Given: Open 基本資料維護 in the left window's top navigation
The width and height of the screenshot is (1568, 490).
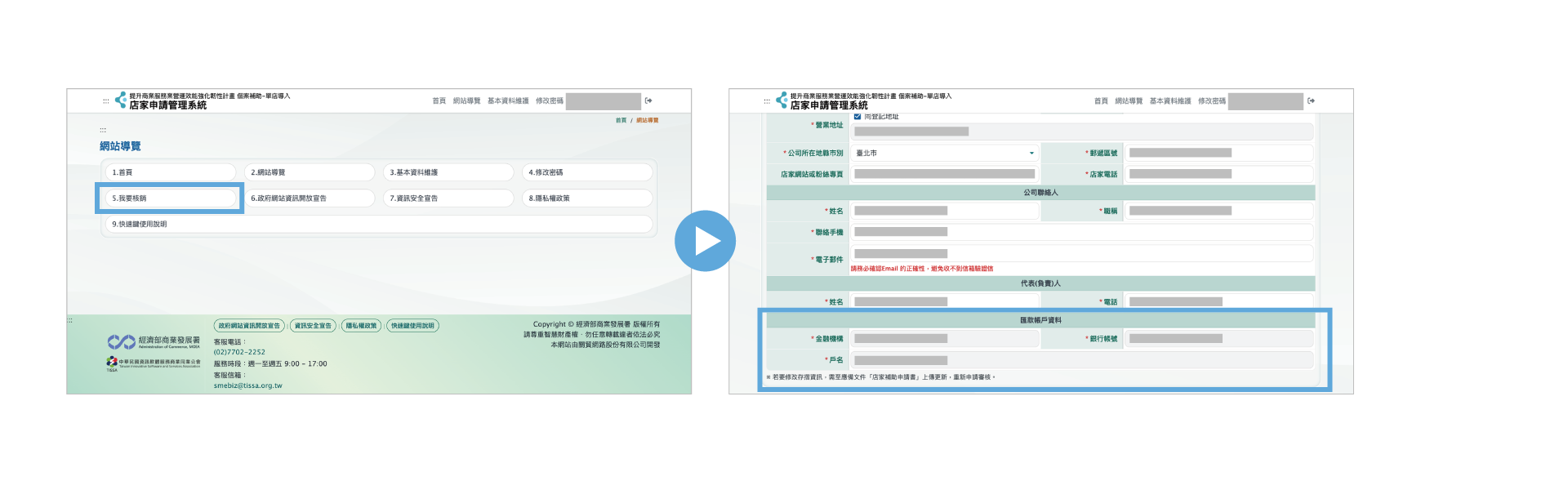Looking at the screenshot, I should [508, 101].
